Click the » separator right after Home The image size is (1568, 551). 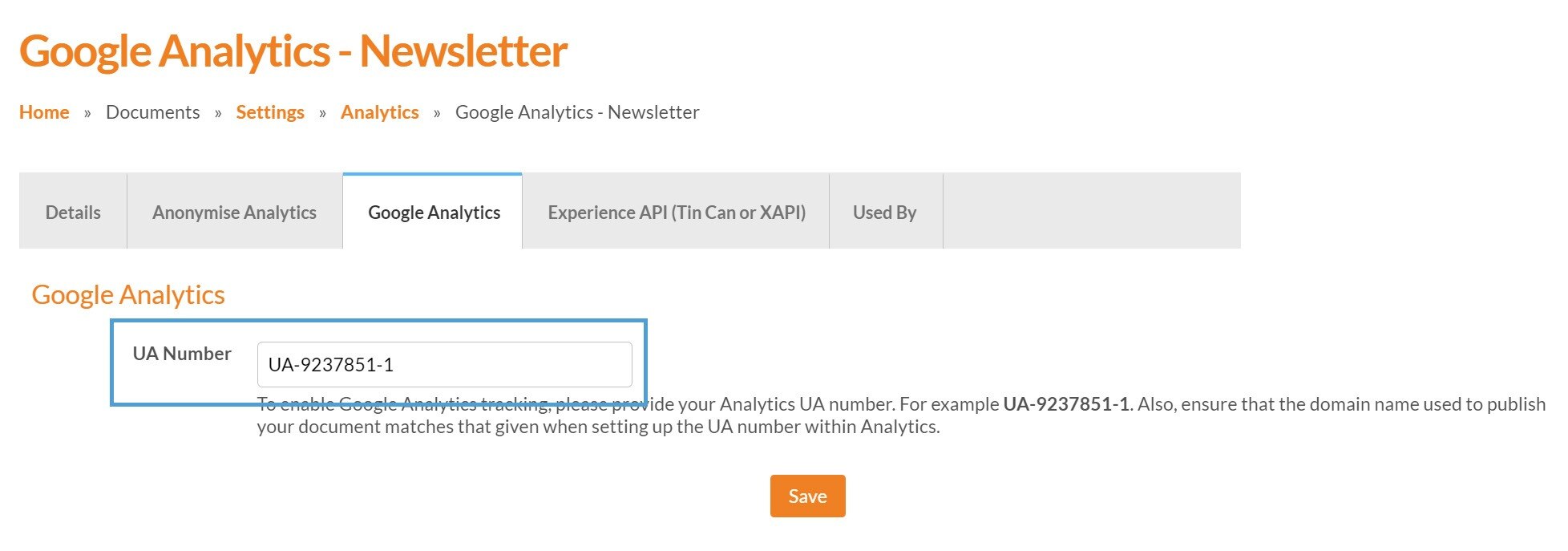click(x=87, y=113)
